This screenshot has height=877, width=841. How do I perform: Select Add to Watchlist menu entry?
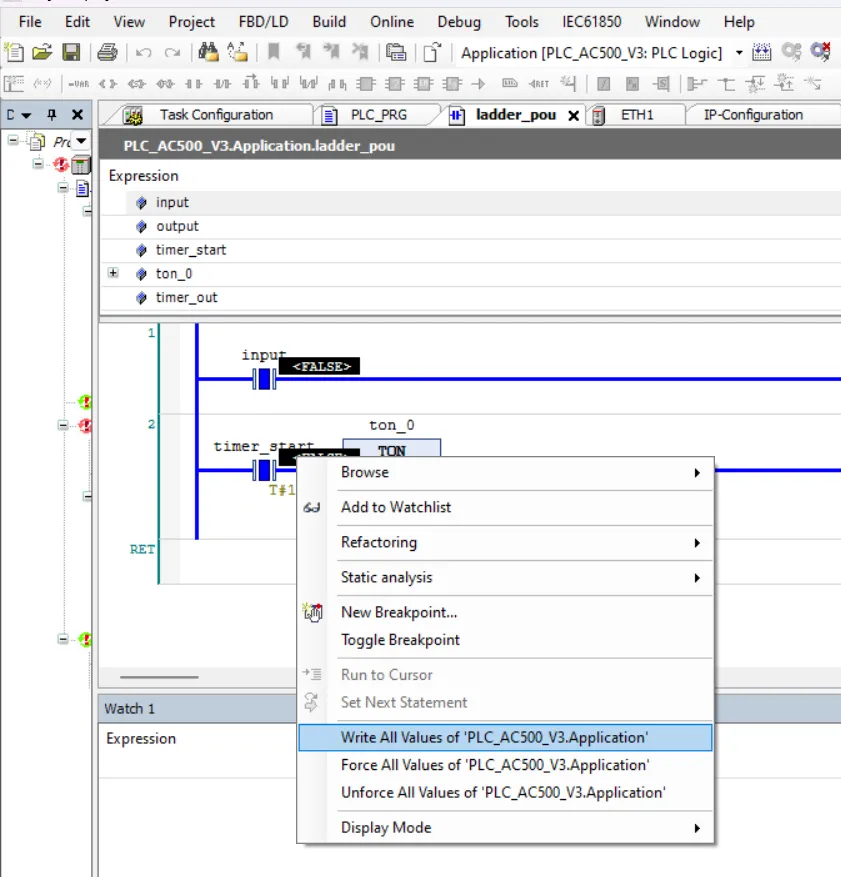click(x=505, y=507)
